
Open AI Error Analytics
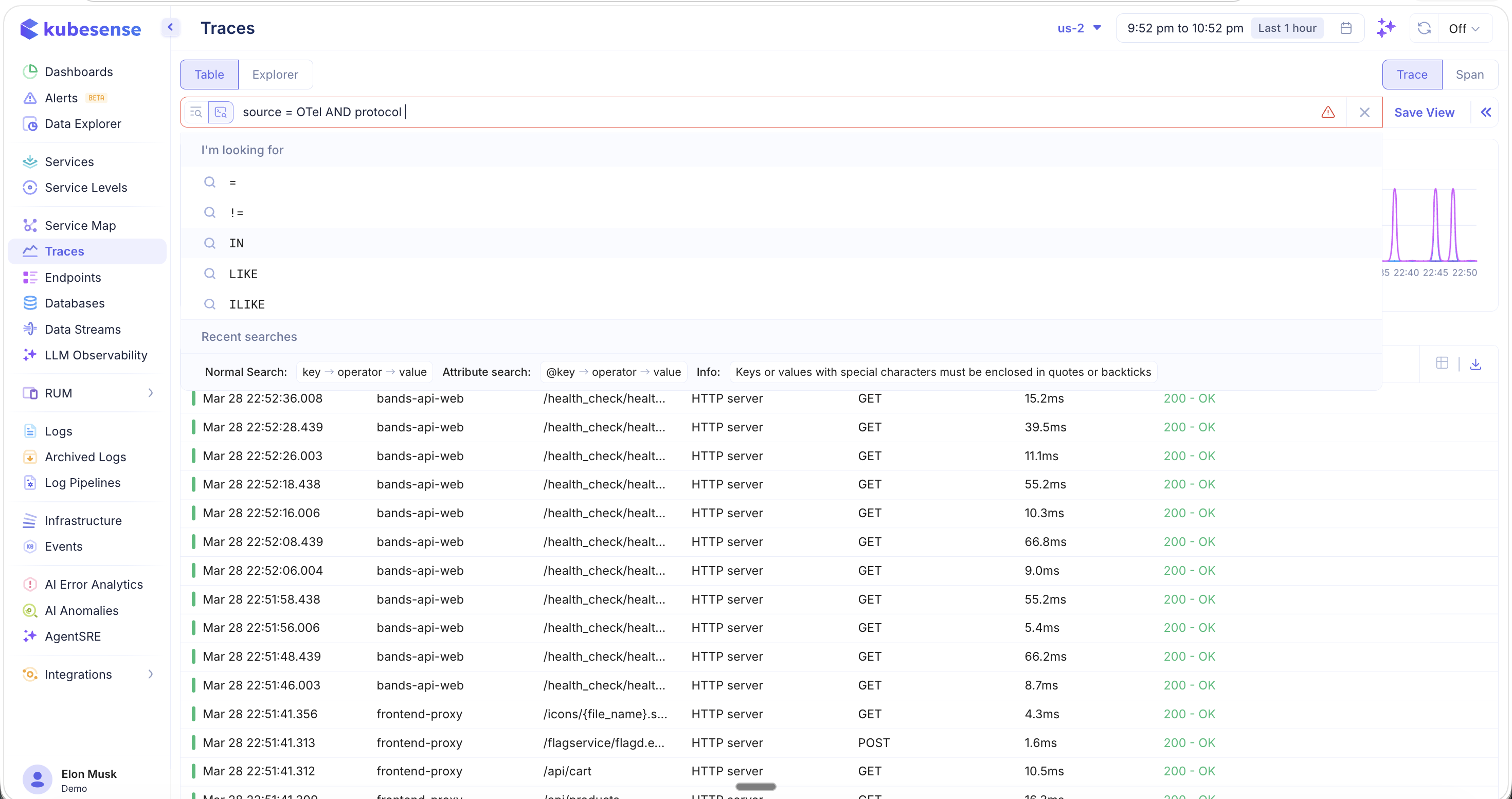[94, 584]
